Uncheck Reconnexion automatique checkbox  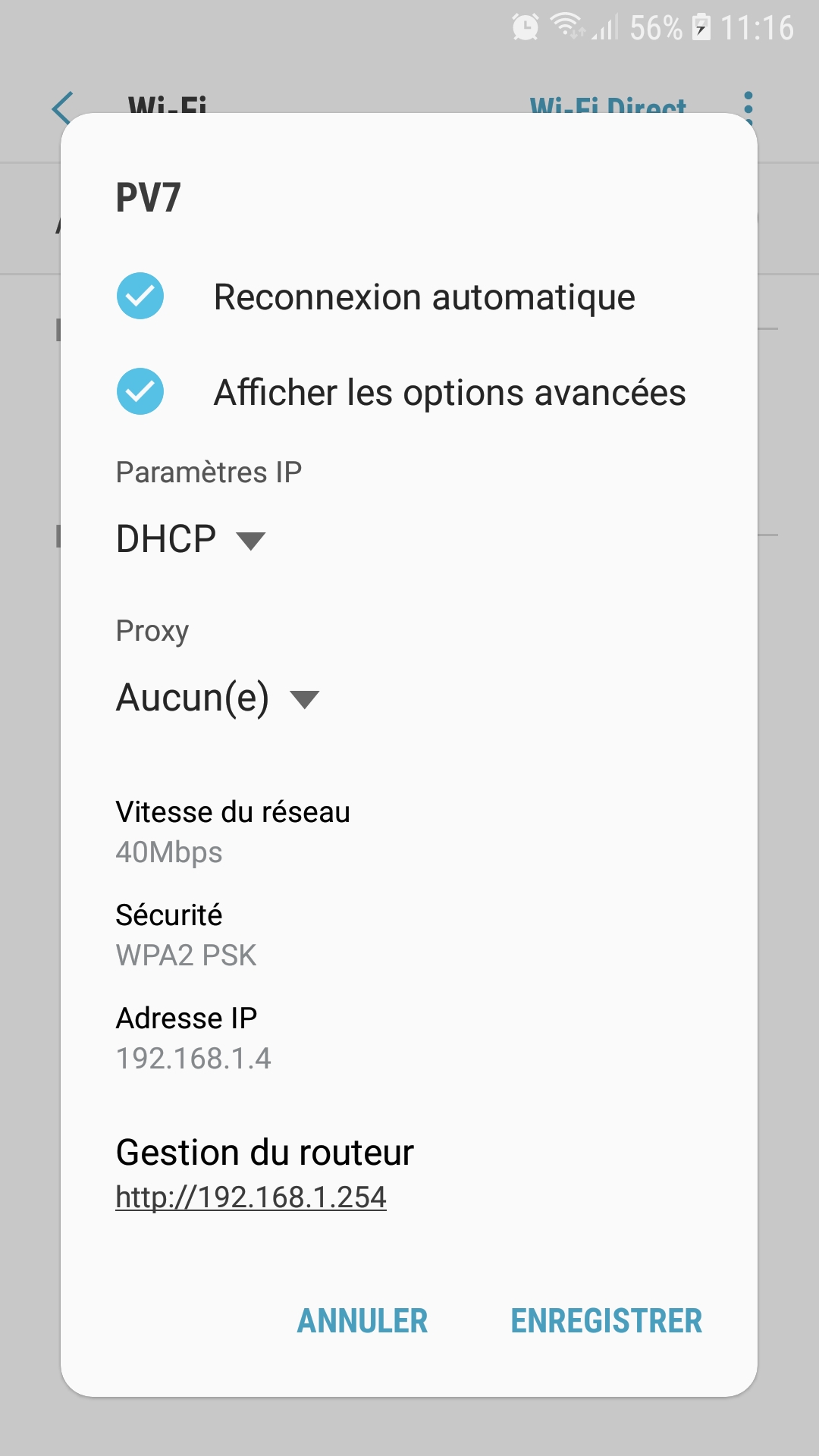pyautogui.click(x=140, y=296)
